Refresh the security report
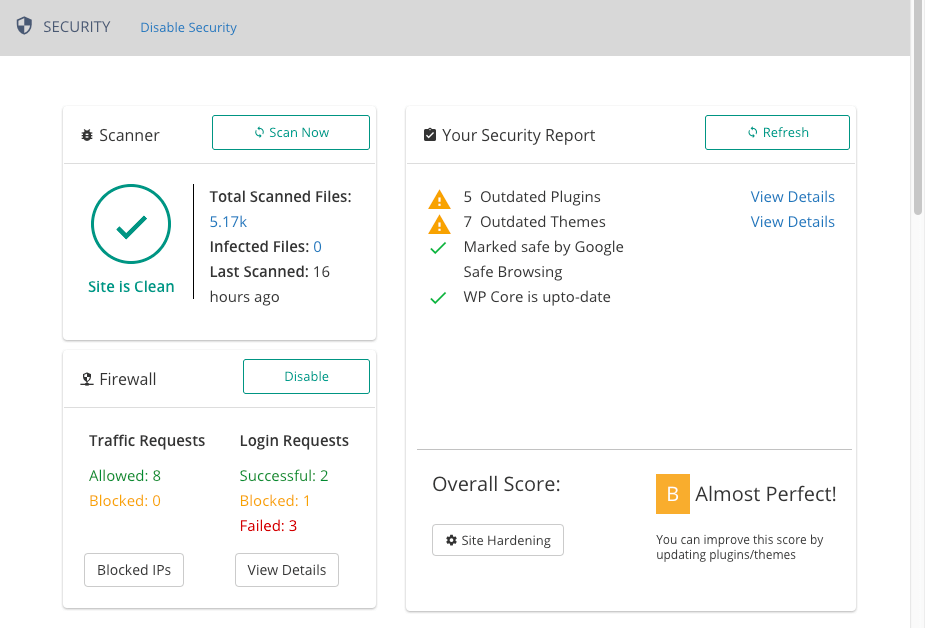925x628 pixels. [777, 133]
